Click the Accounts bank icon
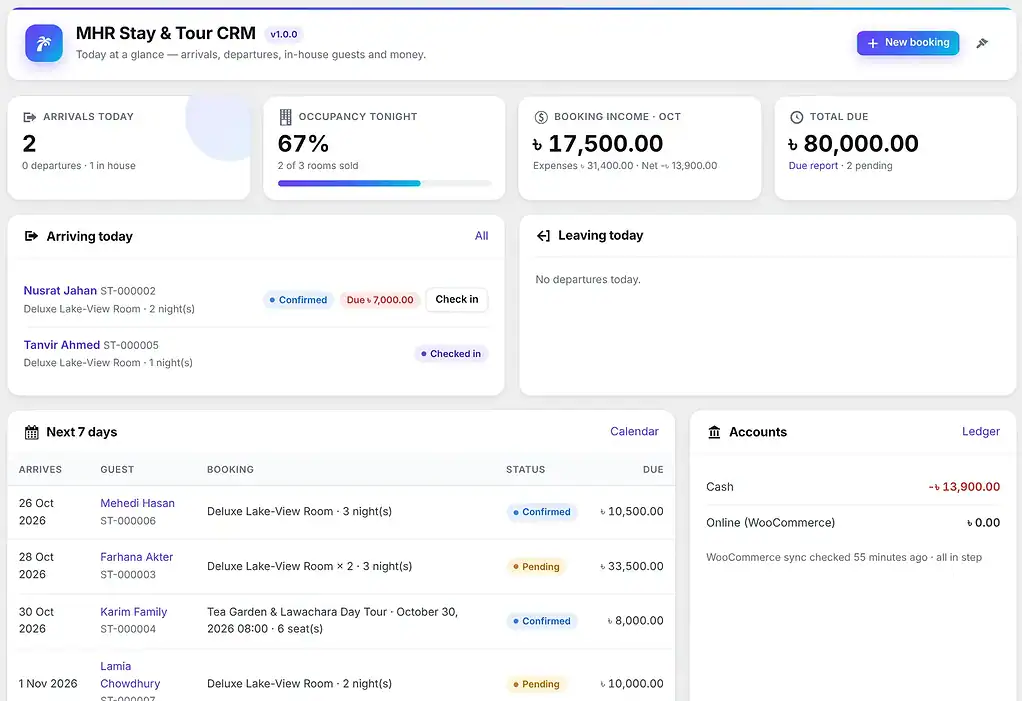Screen dimensions: 1022x701 (x=714, y=432)
